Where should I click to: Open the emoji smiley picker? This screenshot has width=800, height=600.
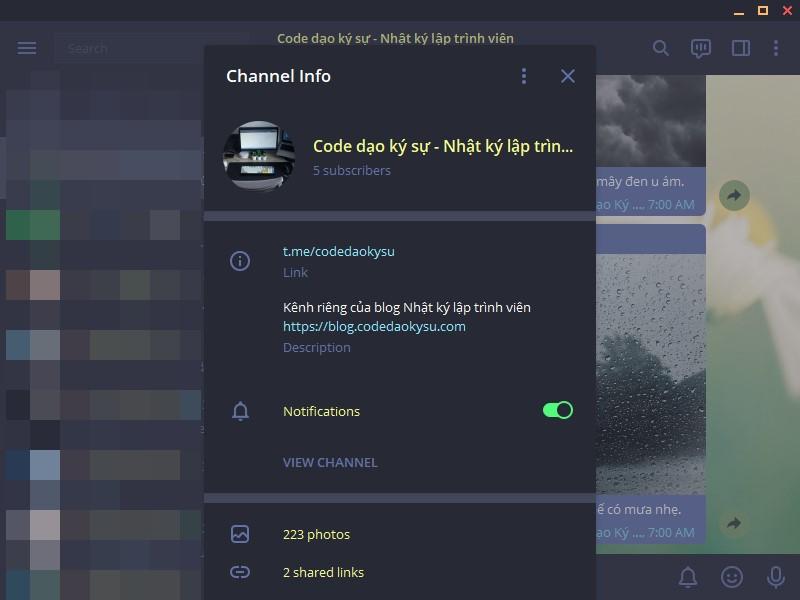(732, 577)
